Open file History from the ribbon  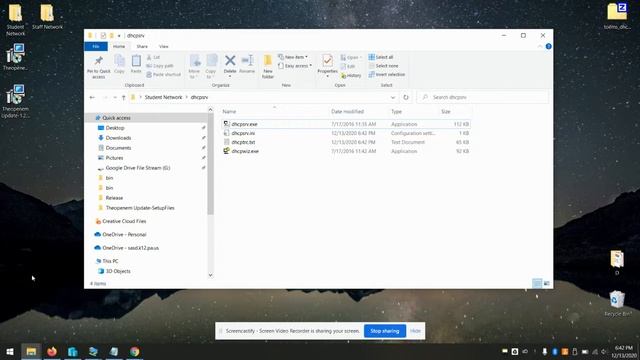coord(351,76)
